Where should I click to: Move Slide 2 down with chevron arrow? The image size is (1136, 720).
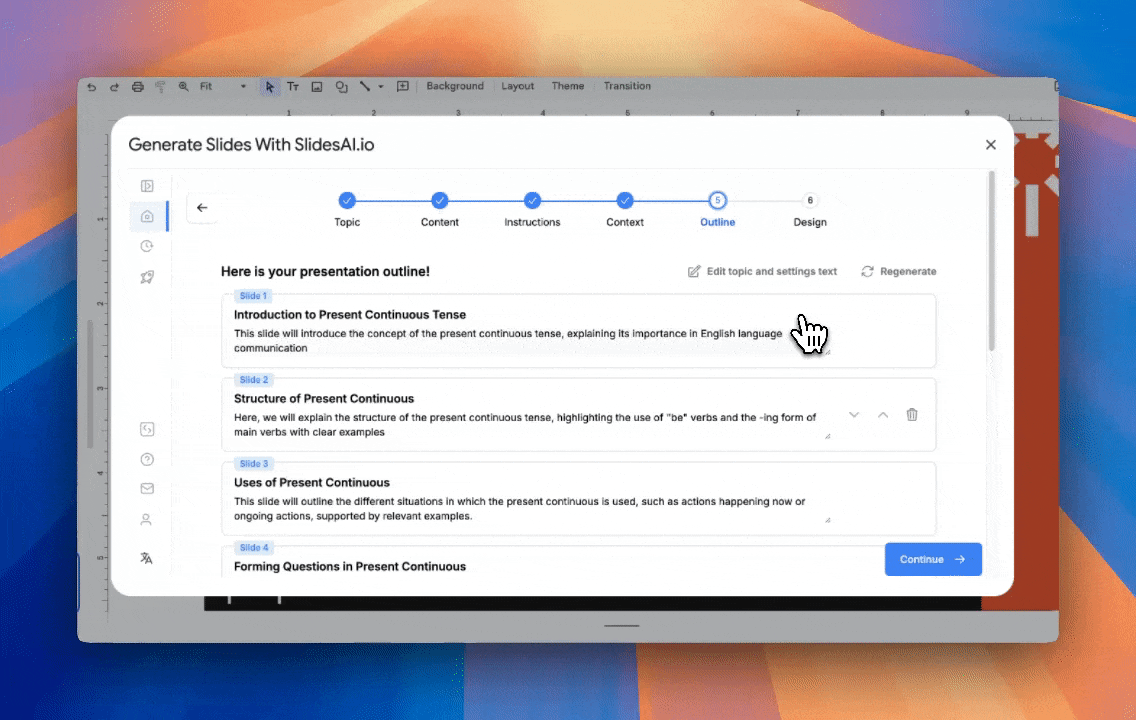[x=853, y=414]
